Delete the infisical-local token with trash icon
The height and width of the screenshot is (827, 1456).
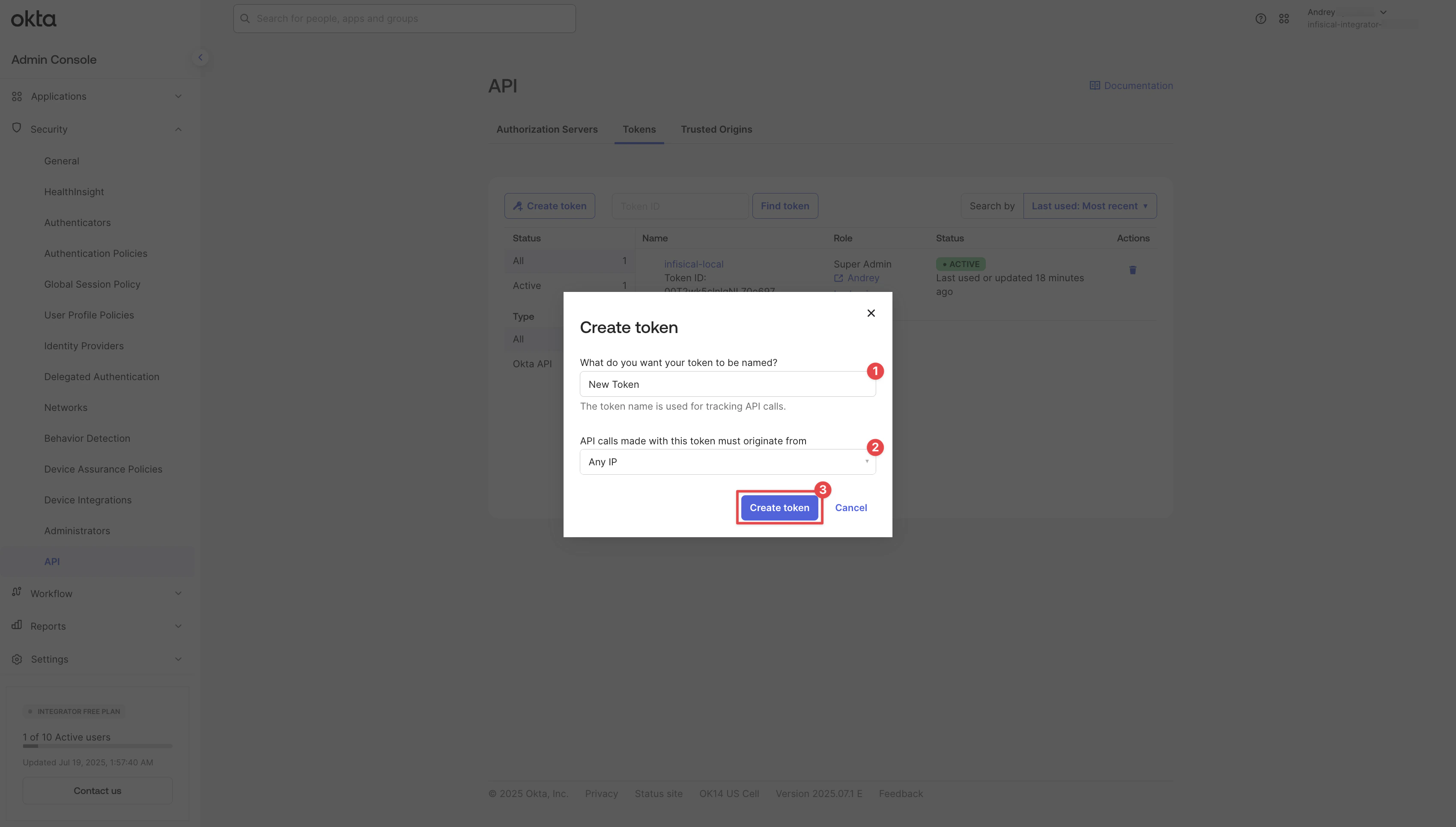[x=1133, y=270]
